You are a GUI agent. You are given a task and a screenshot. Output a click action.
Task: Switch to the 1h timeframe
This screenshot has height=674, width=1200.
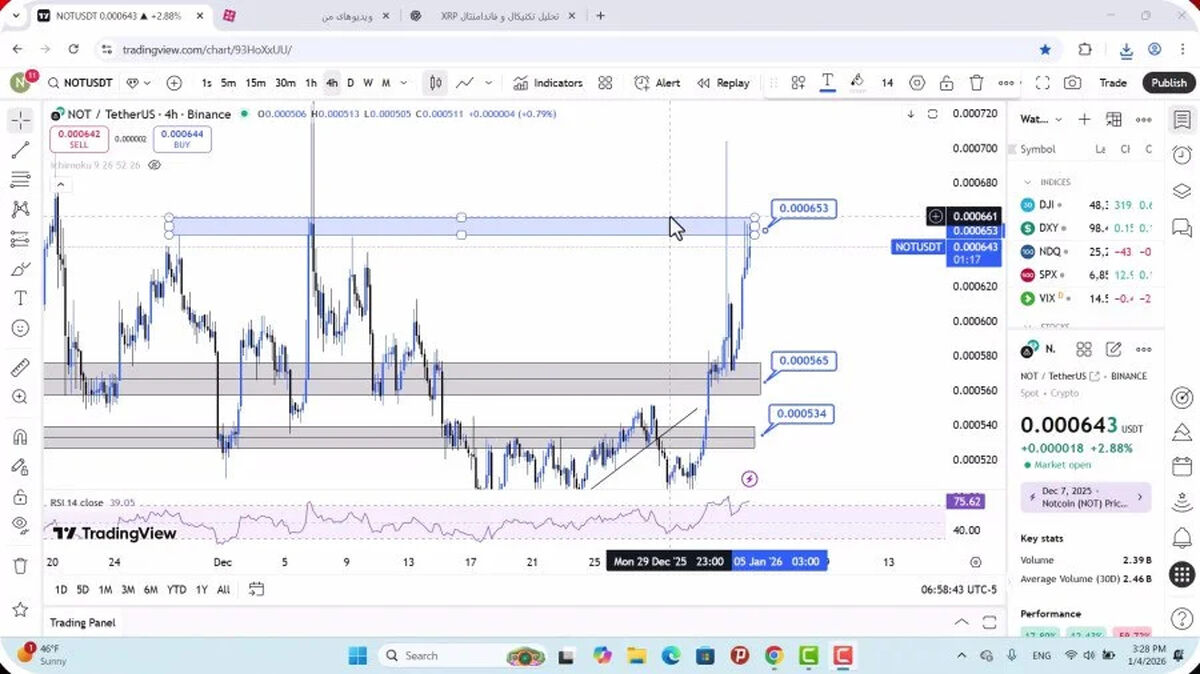[x=311, y=83]
